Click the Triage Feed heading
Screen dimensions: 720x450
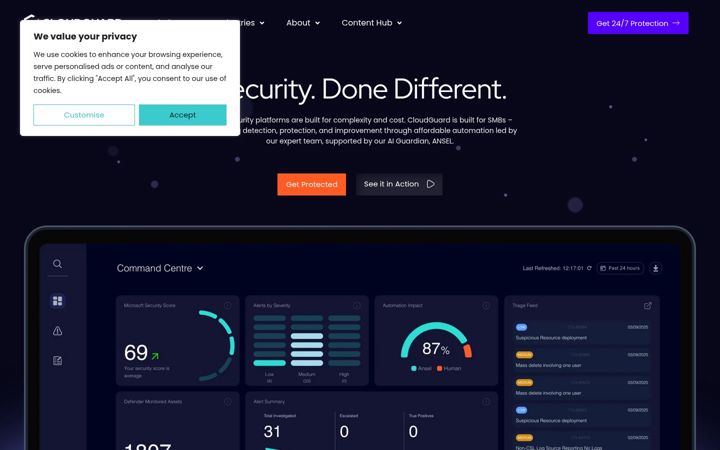tap(525, 305)
